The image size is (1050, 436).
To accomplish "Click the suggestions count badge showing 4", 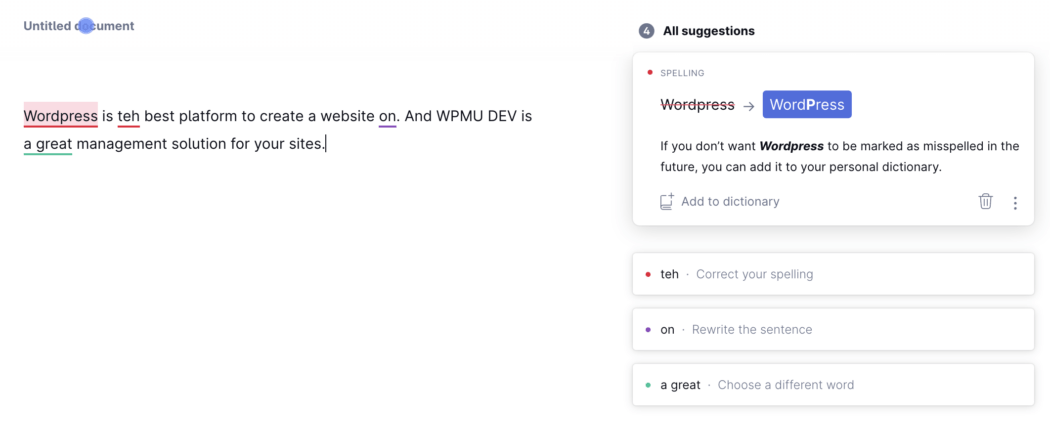I will tap(646, 31).
